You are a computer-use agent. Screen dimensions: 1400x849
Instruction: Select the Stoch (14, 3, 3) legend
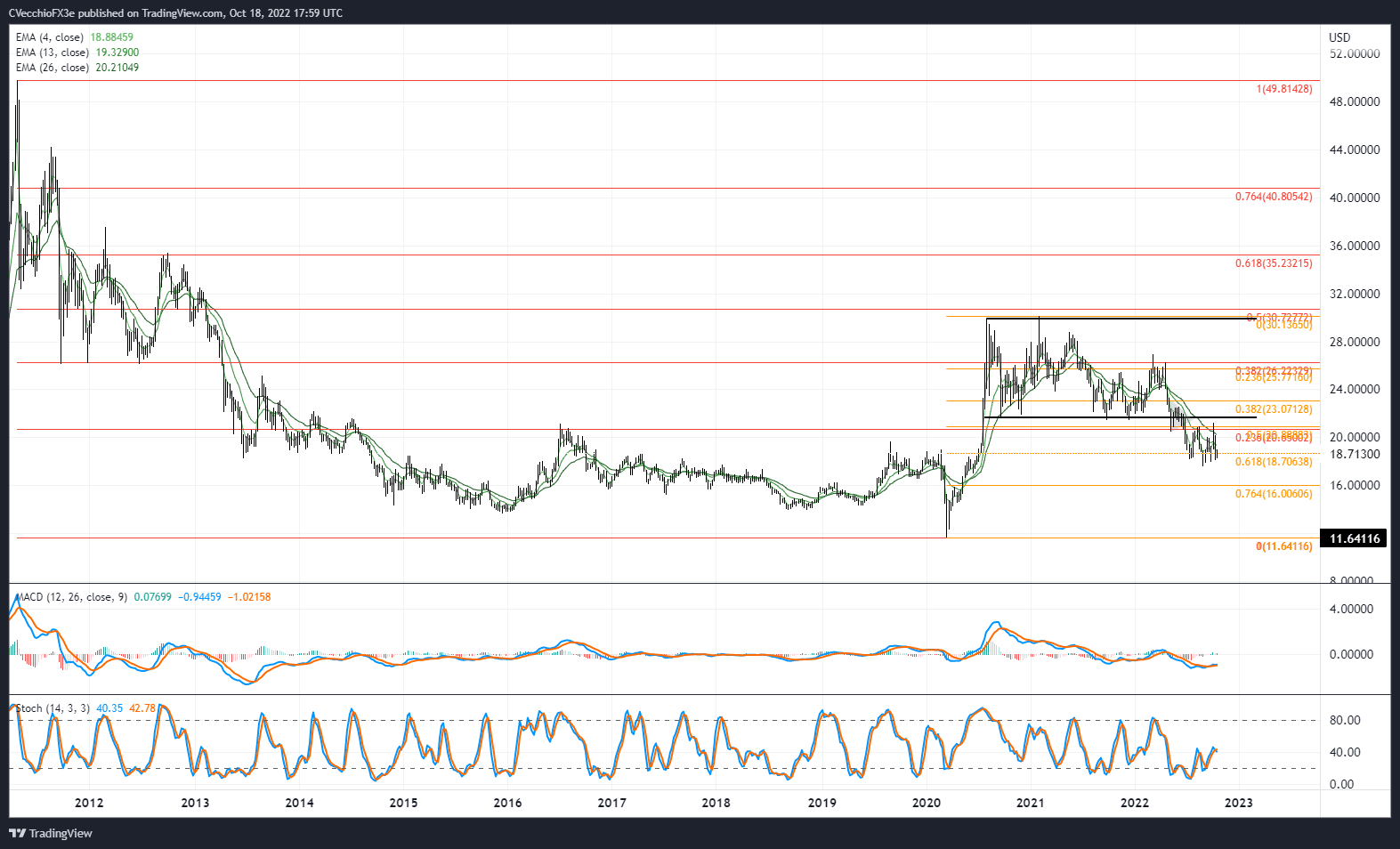point(53,708)
